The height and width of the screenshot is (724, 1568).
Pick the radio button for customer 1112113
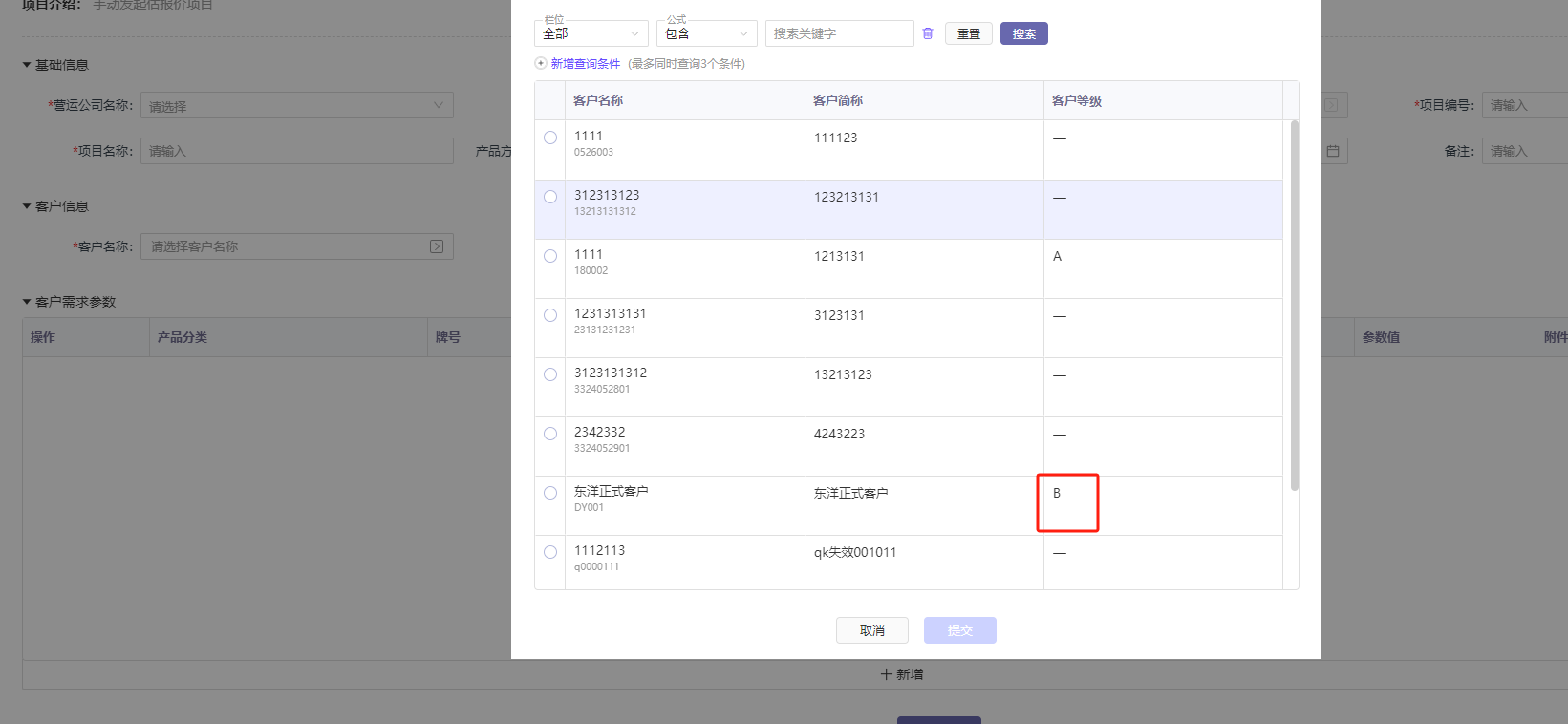pos(550,552)
